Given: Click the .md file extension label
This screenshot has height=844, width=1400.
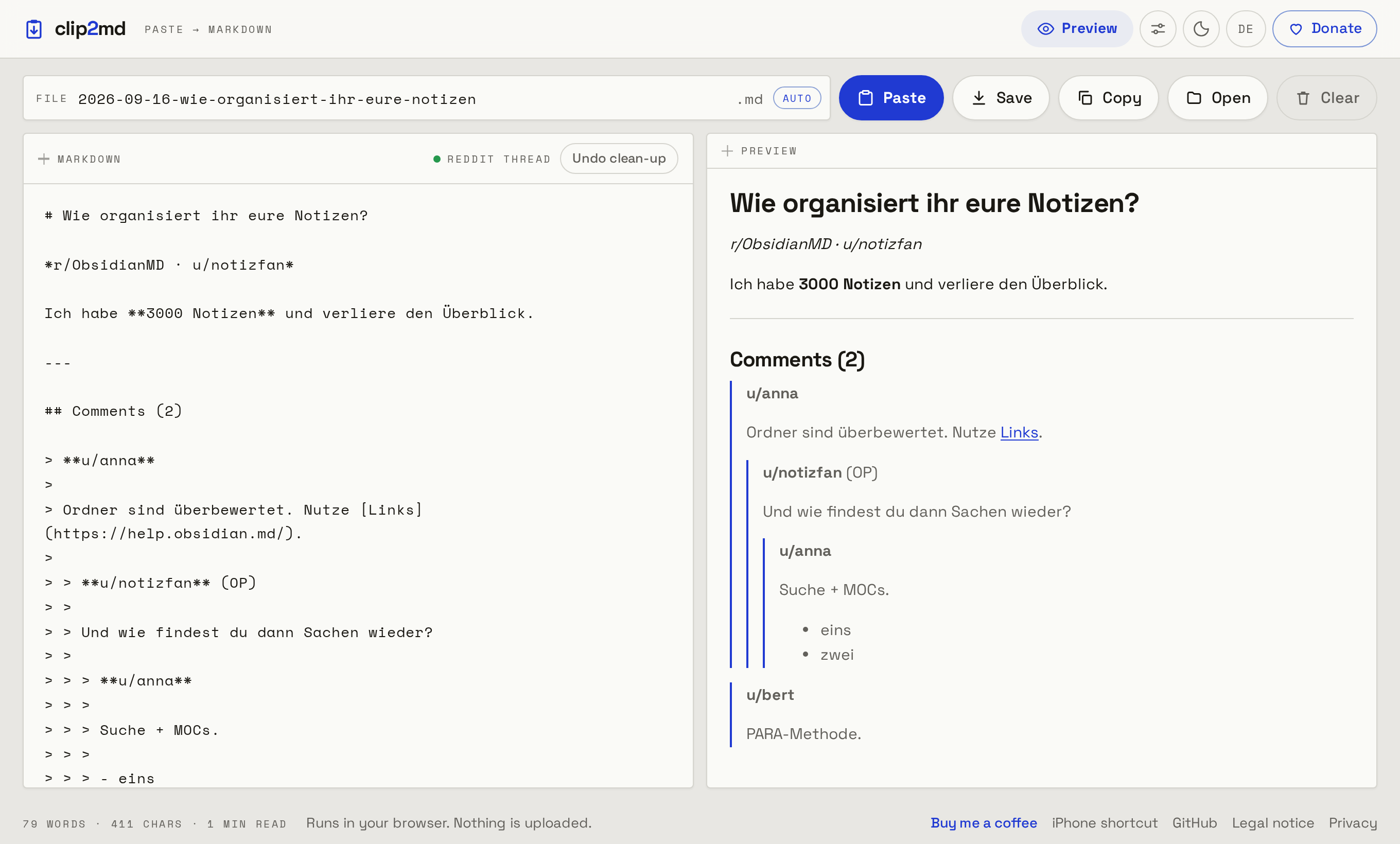Looking at the screenshot, I should pyautogui.click(x=750, y=99).
